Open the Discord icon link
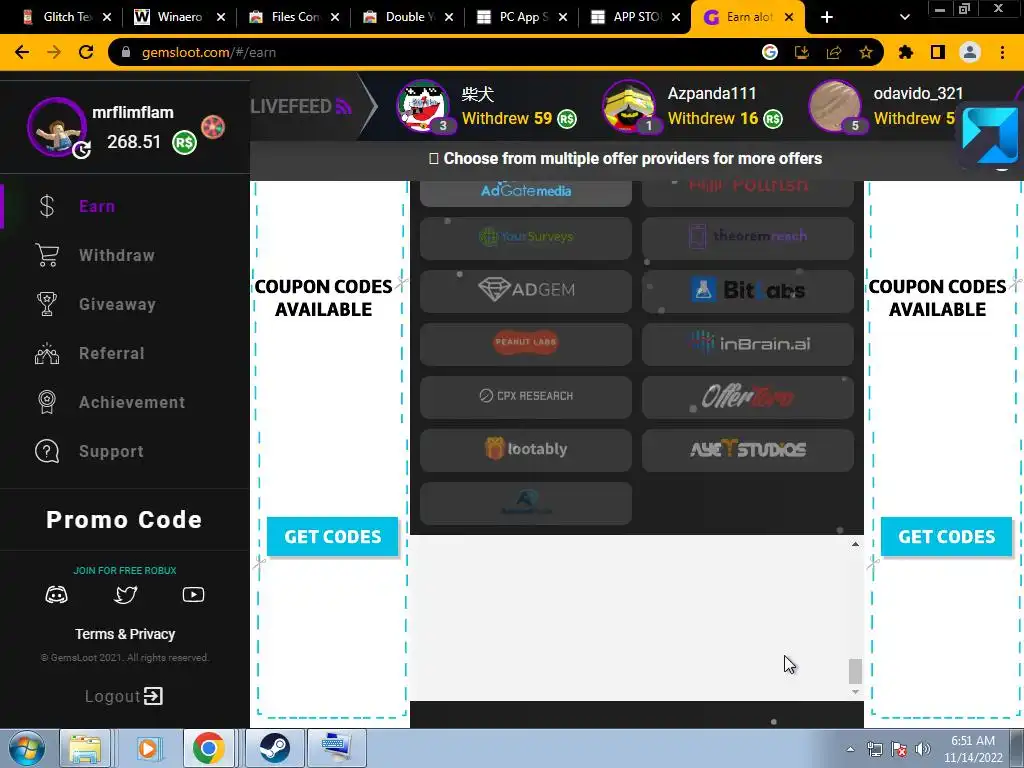The width and height of the screenshot is (1024, 768). 56,595
